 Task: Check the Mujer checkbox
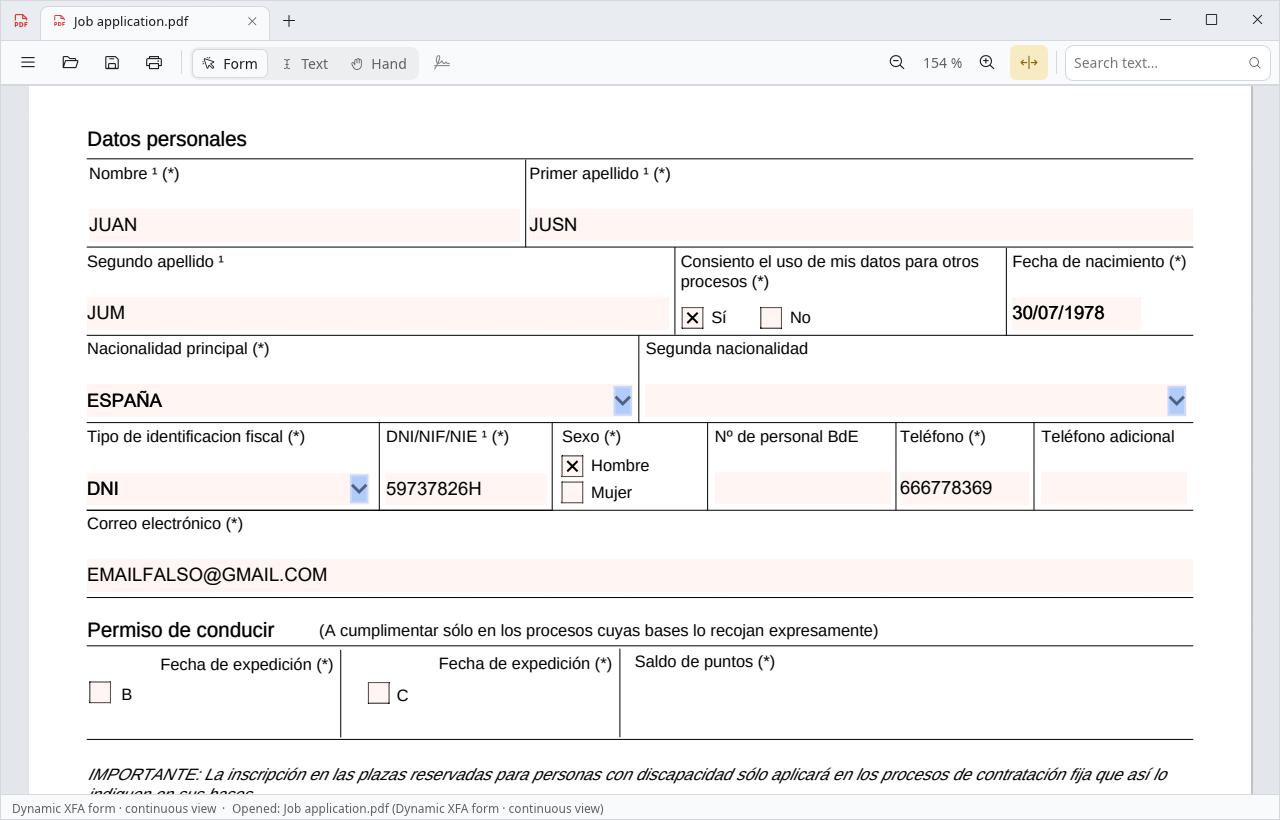click(x=572, y=492)
